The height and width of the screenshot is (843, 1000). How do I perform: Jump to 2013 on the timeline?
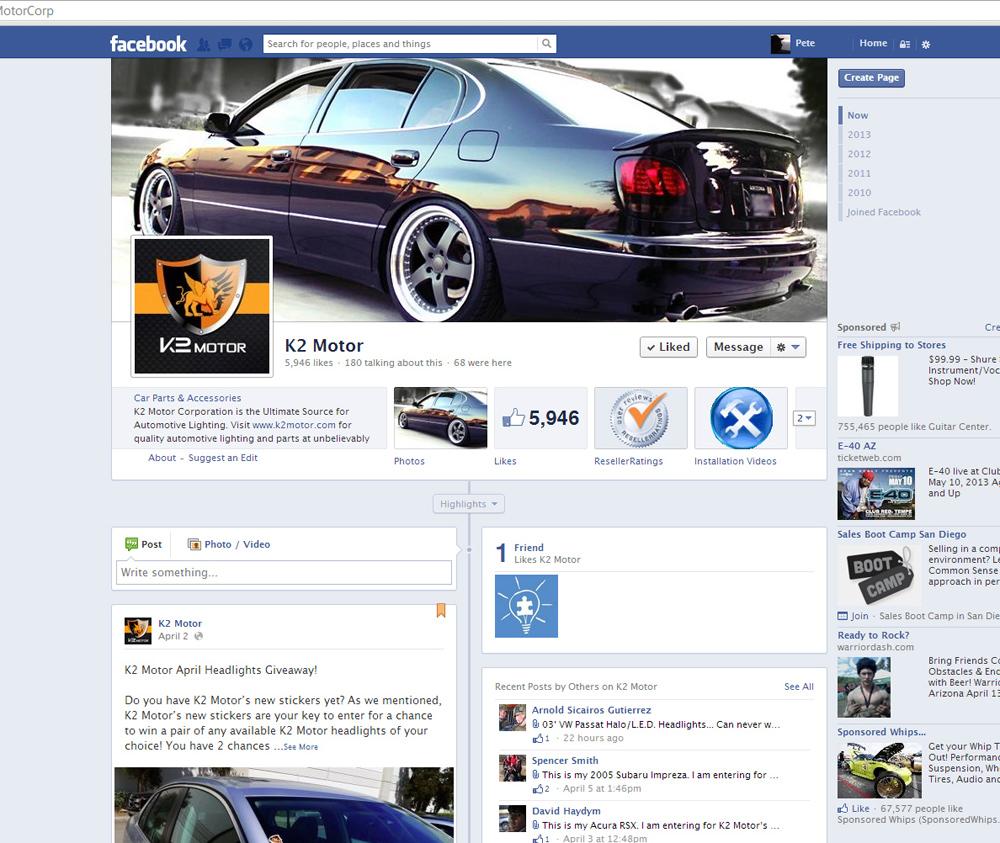click(858, 135)
